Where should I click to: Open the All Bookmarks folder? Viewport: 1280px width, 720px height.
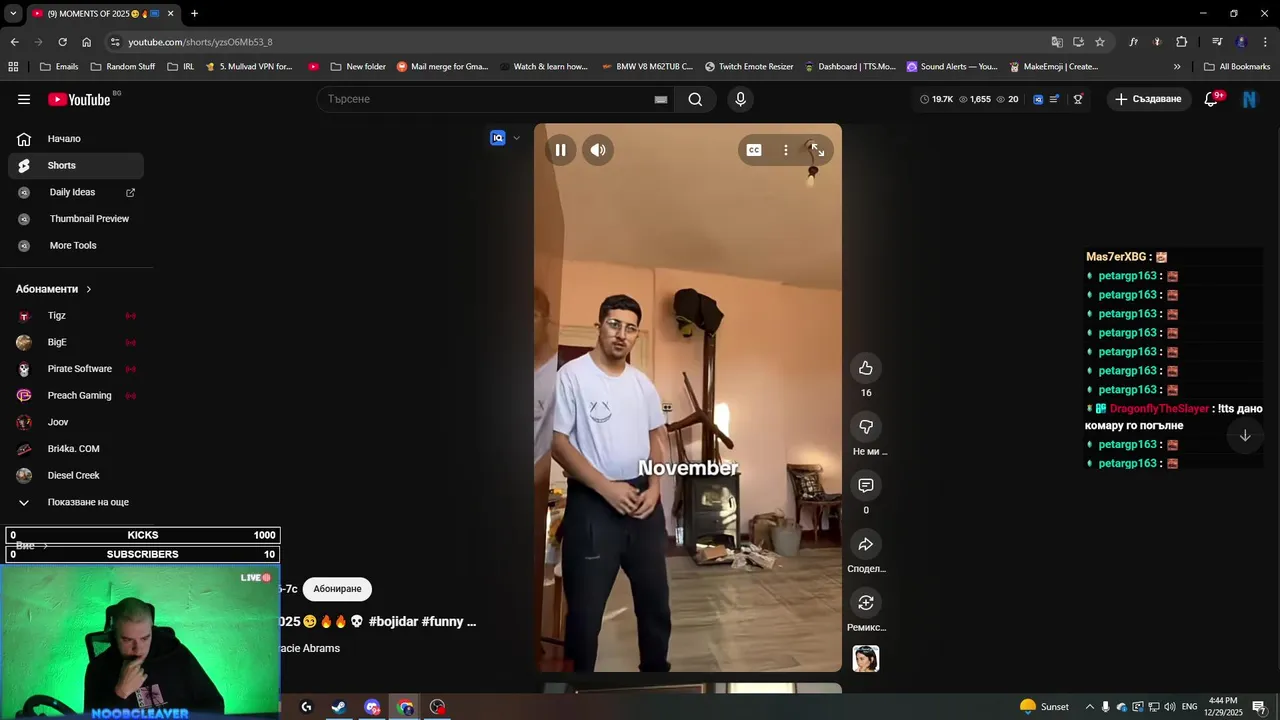pos(1237,67)
